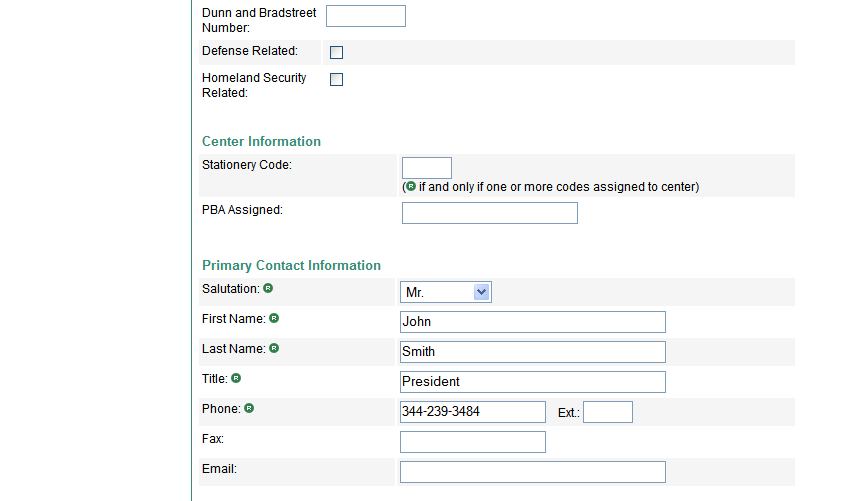Click into the PBA Assigned field

point(490,213)
